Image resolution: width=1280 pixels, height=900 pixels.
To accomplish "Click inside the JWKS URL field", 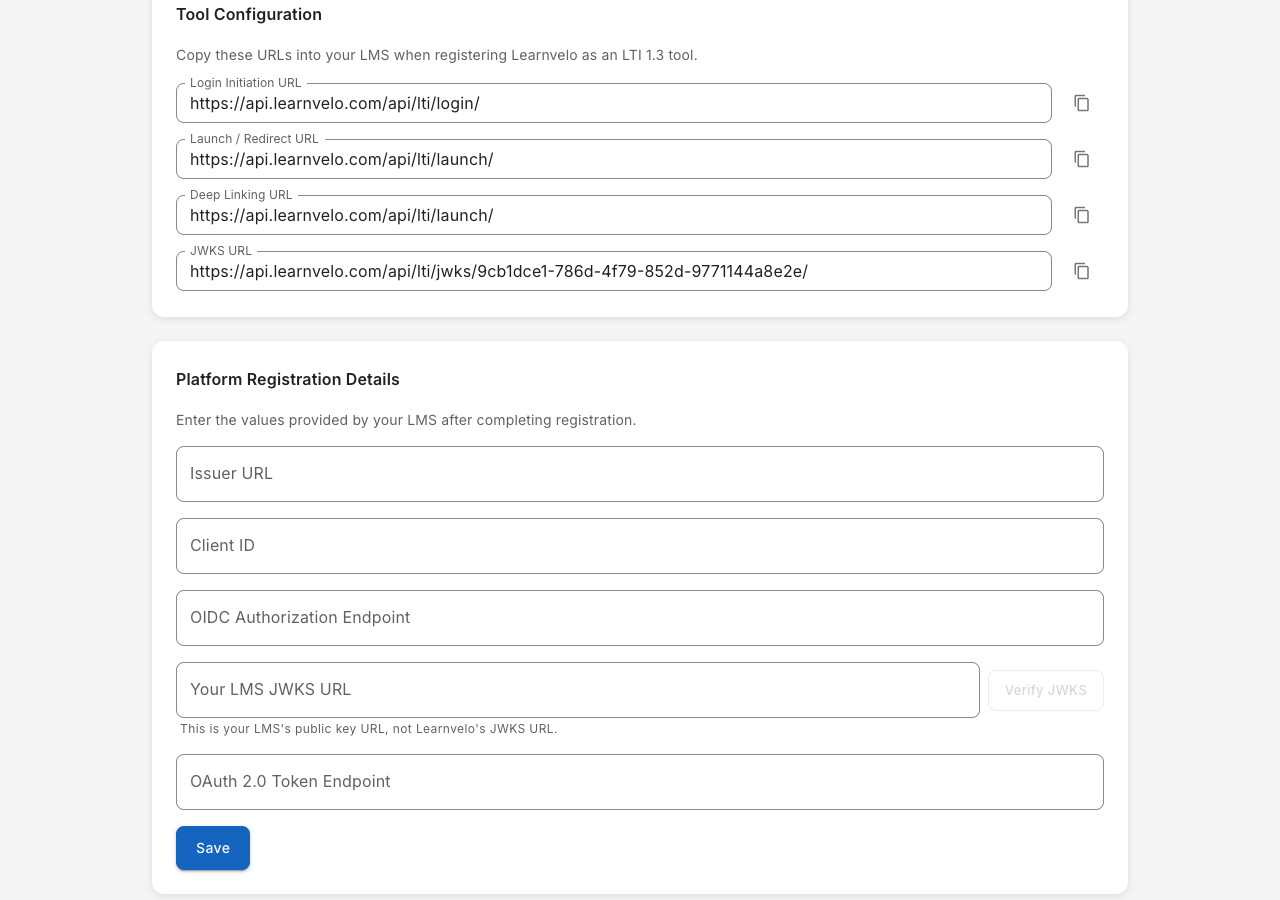I will [x=613, y=272].
